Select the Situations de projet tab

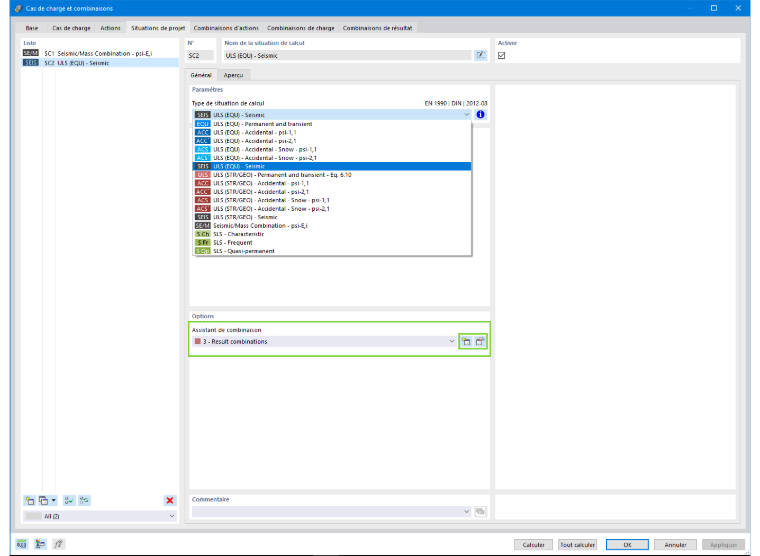pyautogui.click(x=158, y=28)
